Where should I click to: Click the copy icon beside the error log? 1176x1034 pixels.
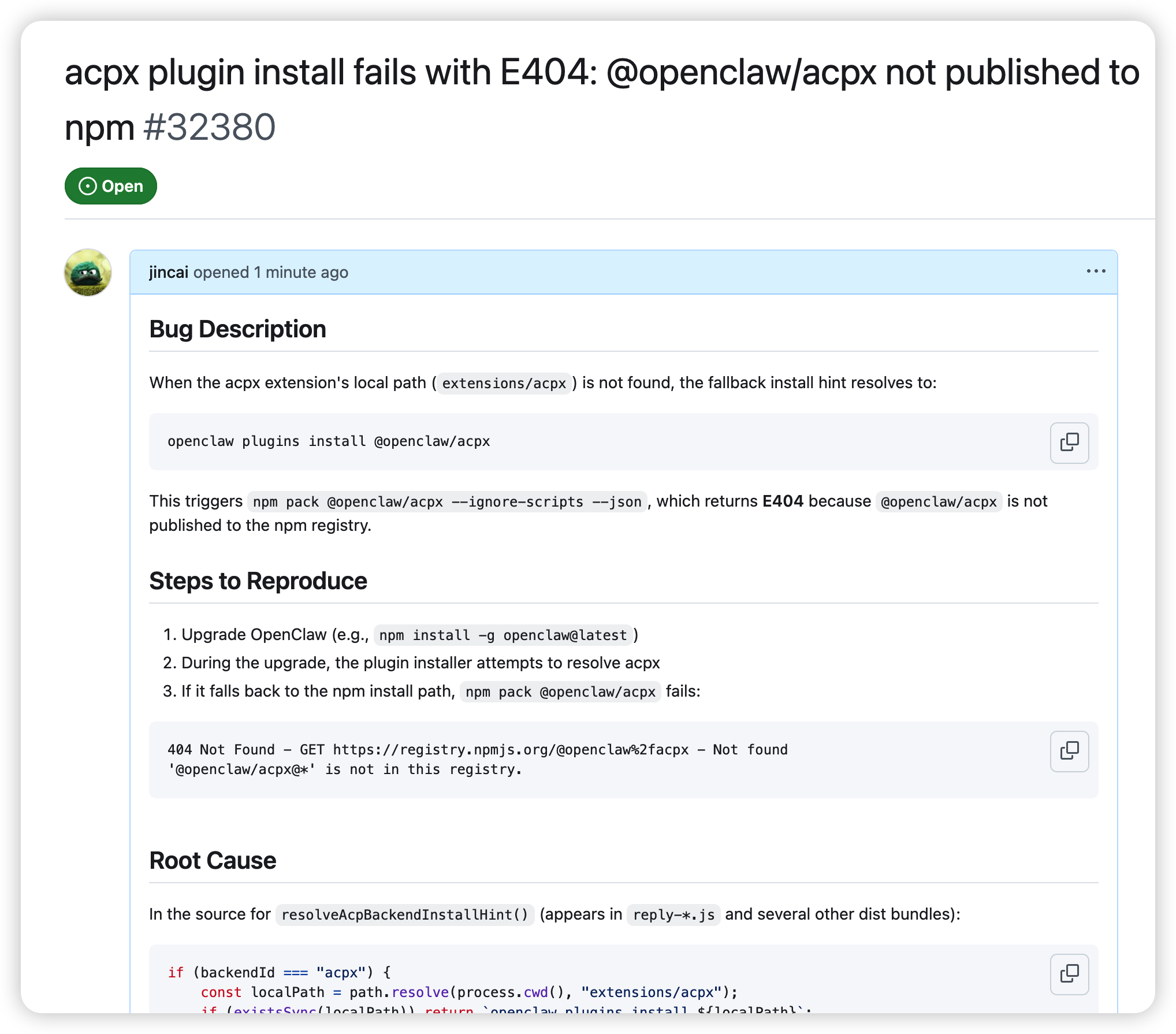[1069, 750]
